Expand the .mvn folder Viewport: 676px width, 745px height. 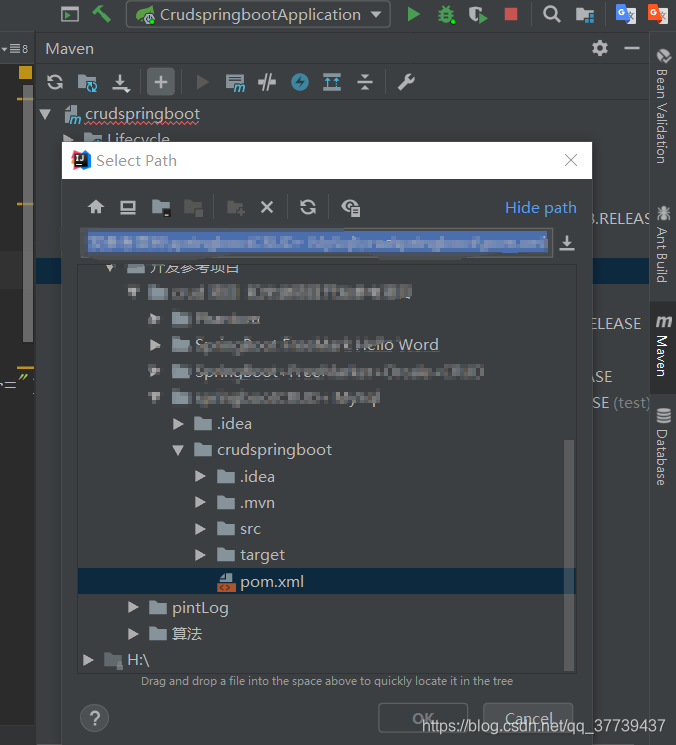[200, 503]
